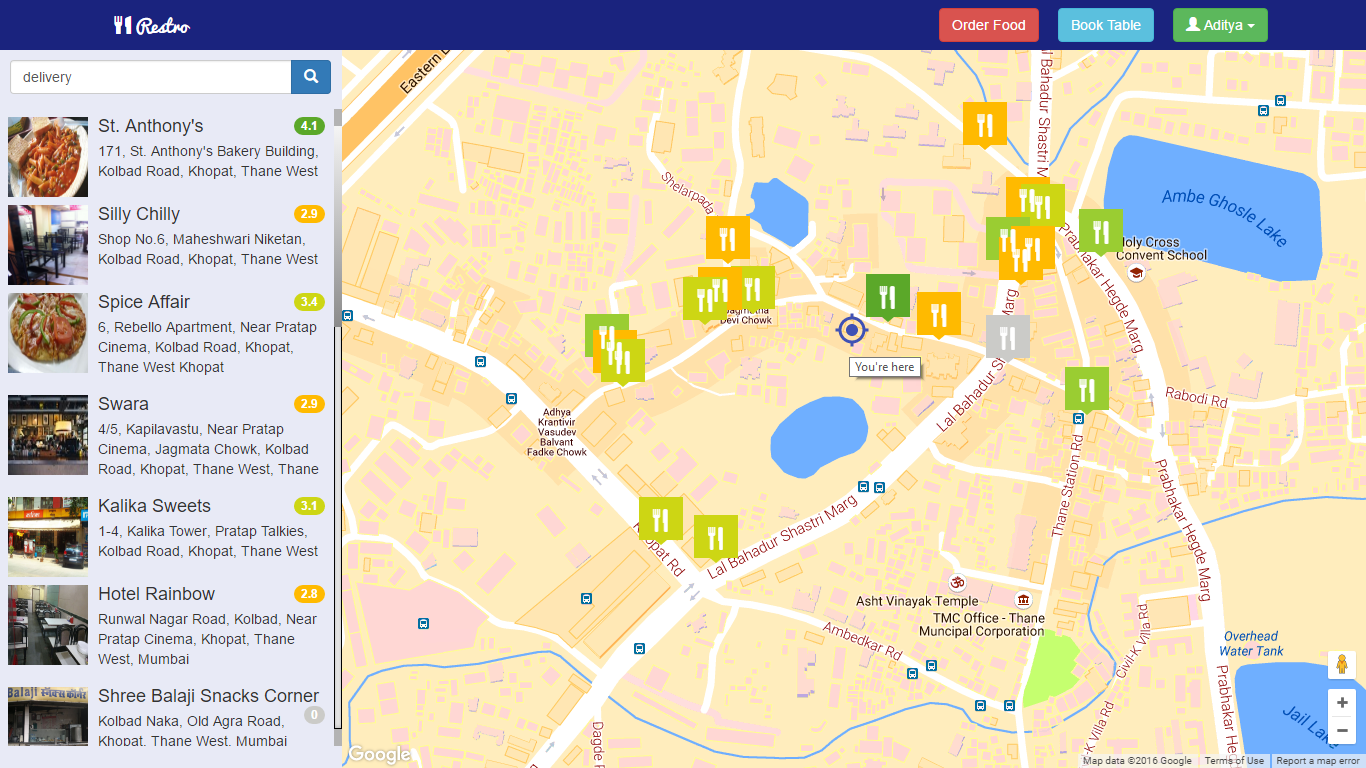Select the dark green restaurant marker
Viewport: 1366px width, 768px height.
coord(887,297)
